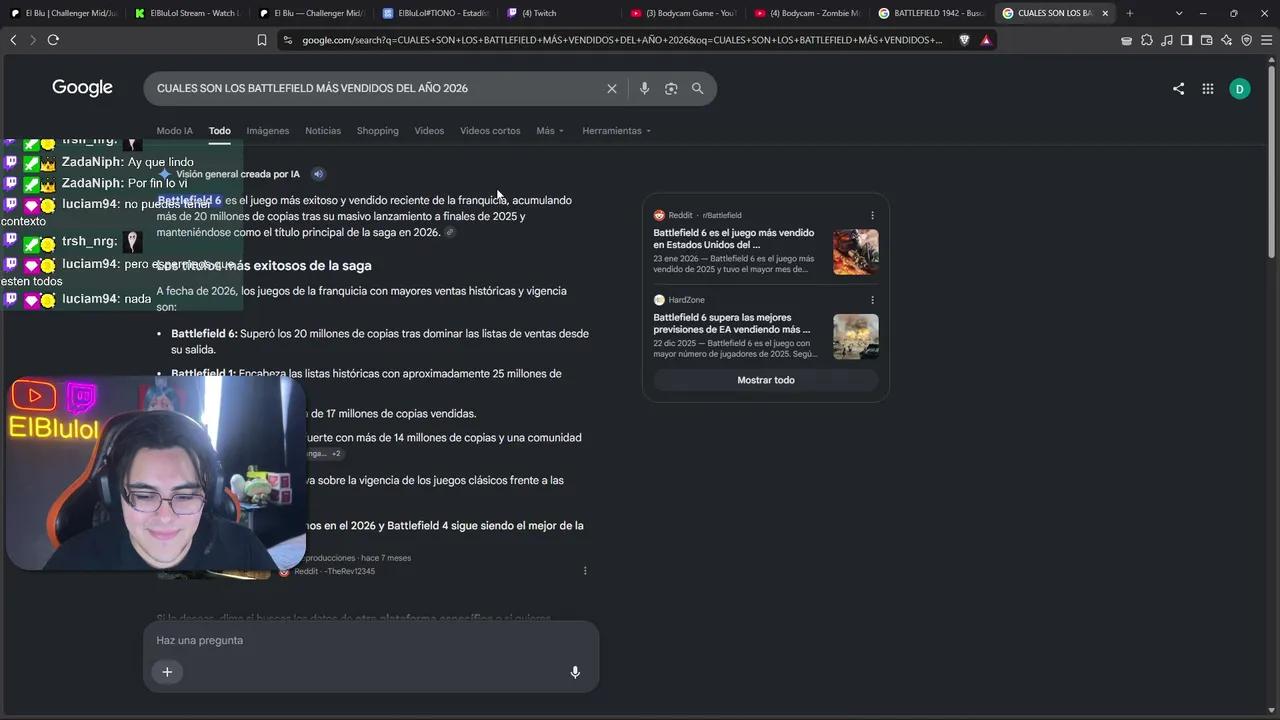Clear the Google search box text
1280x720 pixels.
(x=612, y=88)
